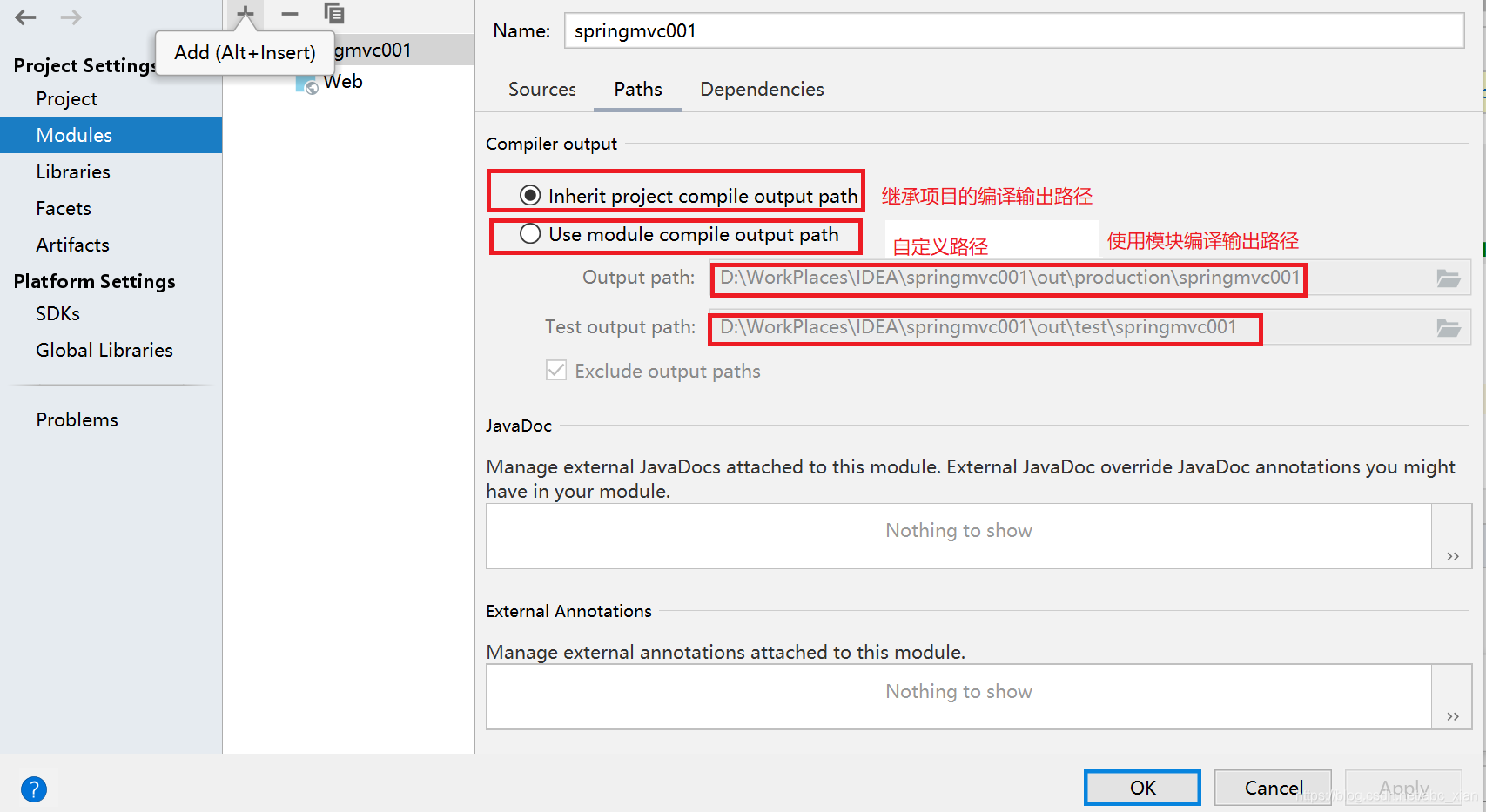Select Modules in the sidebar
This screenshot has height=812, width=1486.
click(x=111, y=135)
